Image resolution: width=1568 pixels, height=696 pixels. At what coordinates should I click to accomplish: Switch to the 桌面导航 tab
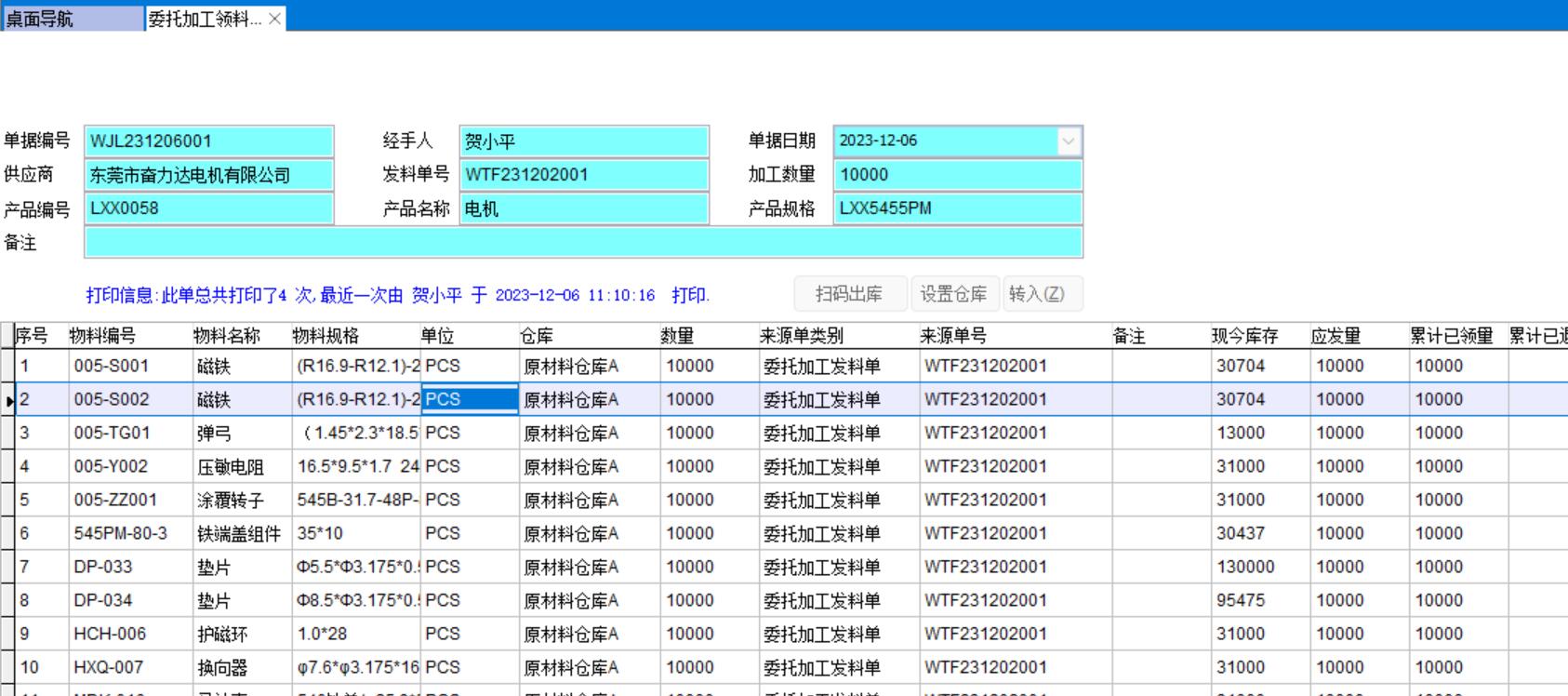(x=73, y=19)
